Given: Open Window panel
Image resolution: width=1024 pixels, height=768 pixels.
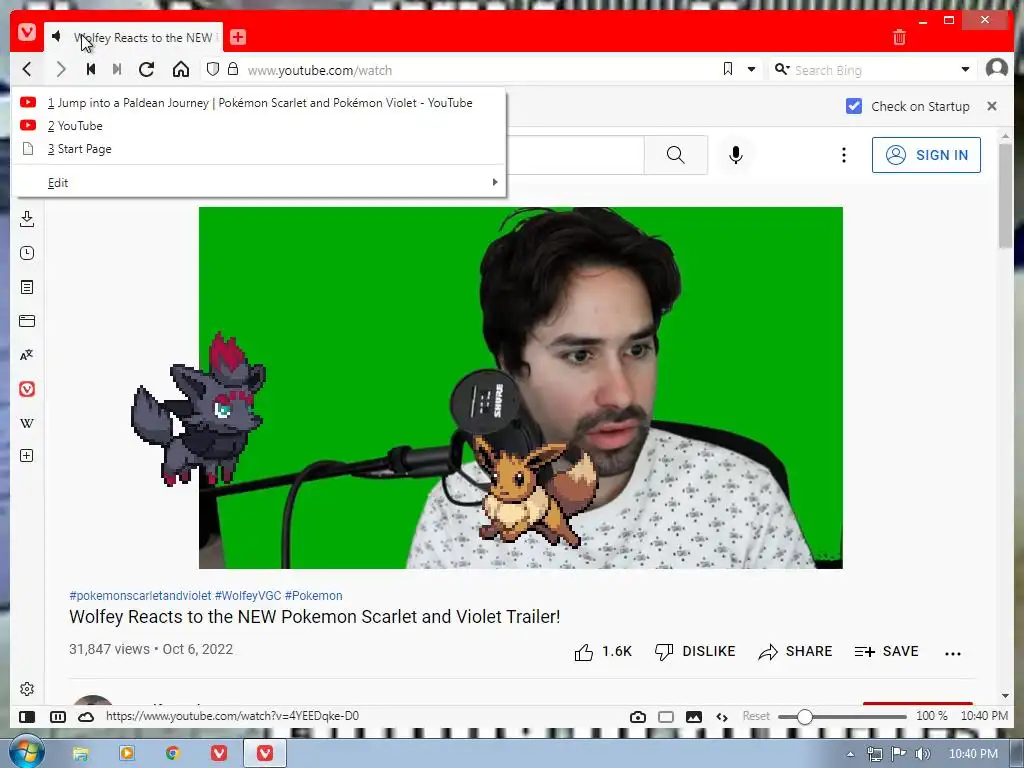Looking at the screenshot, I should coord(27,321).
